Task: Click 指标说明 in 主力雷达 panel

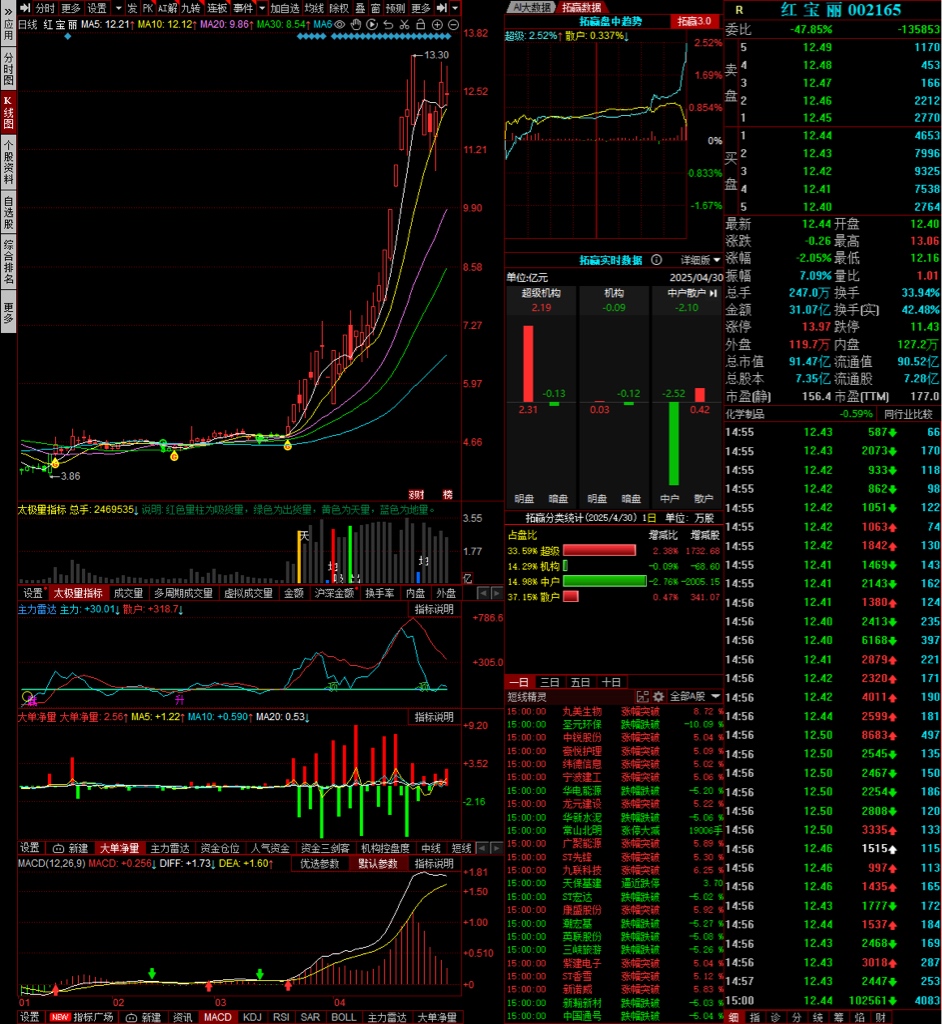Action: pos(434,609)
